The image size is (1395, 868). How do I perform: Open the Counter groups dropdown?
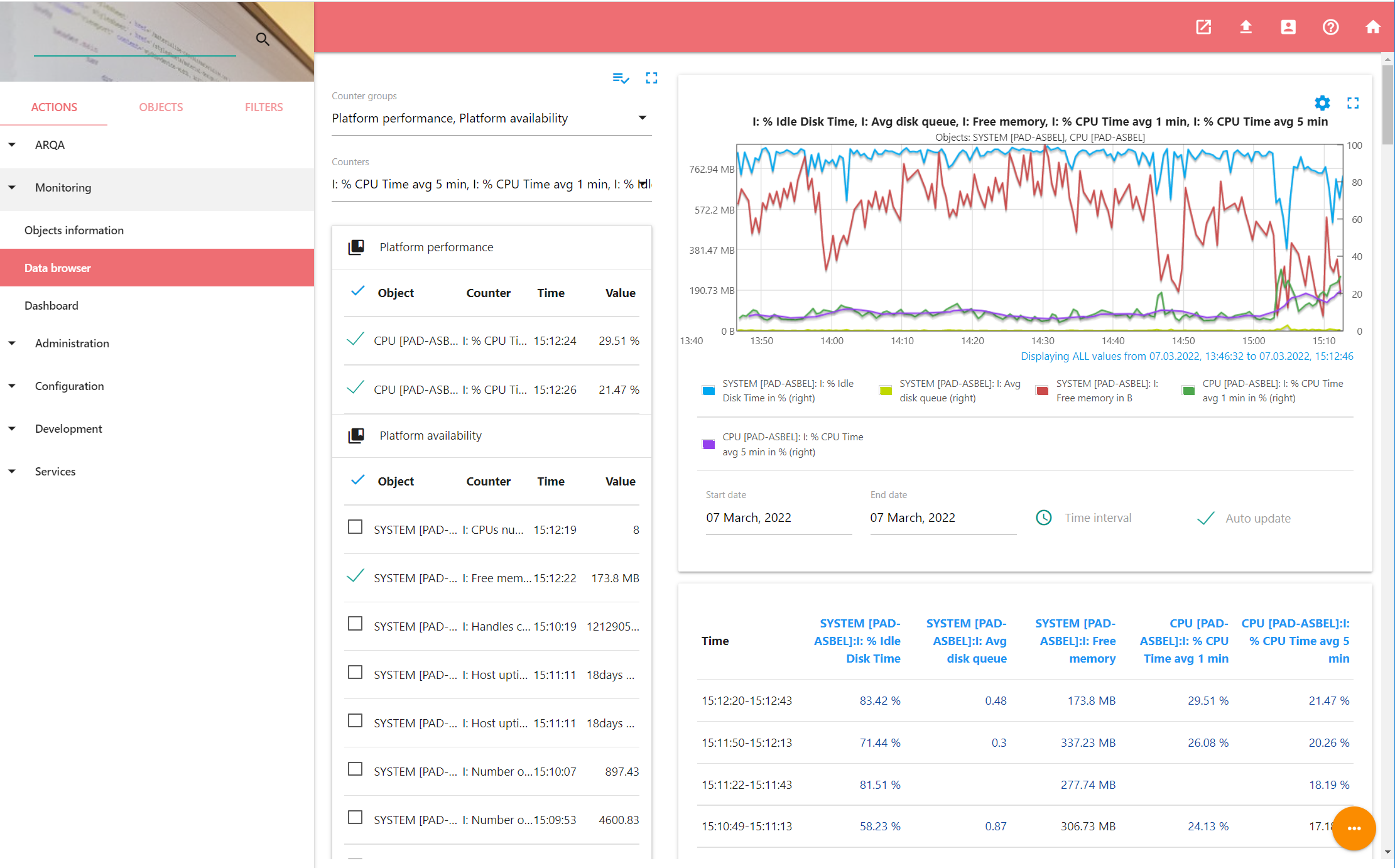pyautogui.click(x=491, y=118)
